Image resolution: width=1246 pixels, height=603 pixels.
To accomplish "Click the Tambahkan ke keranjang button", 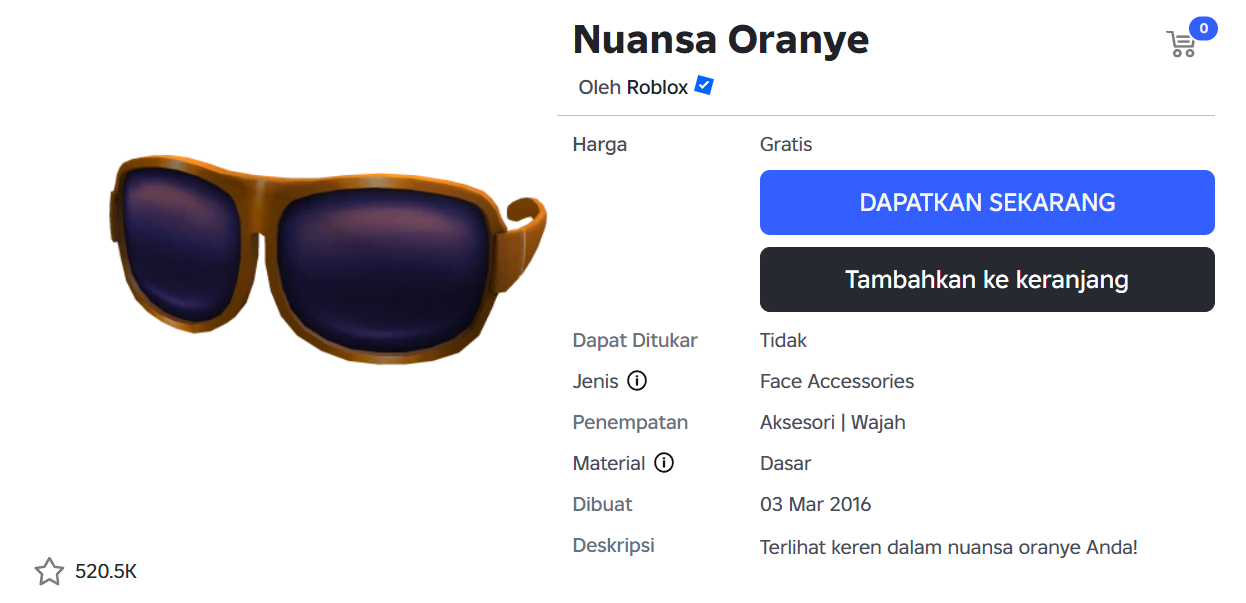I will tap(987, 279).
